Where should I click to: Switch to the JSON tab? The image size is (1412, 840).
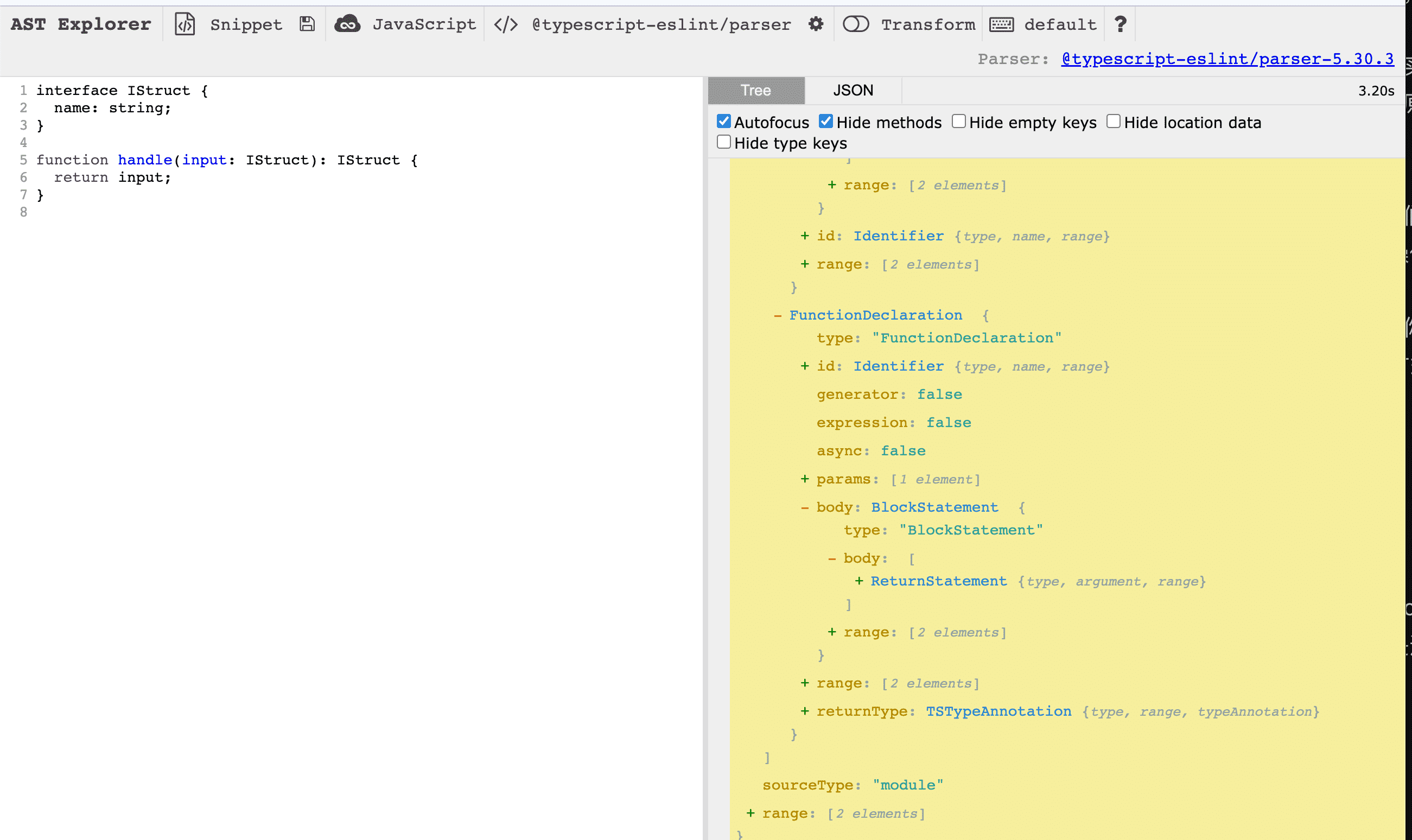pos(853,91)
